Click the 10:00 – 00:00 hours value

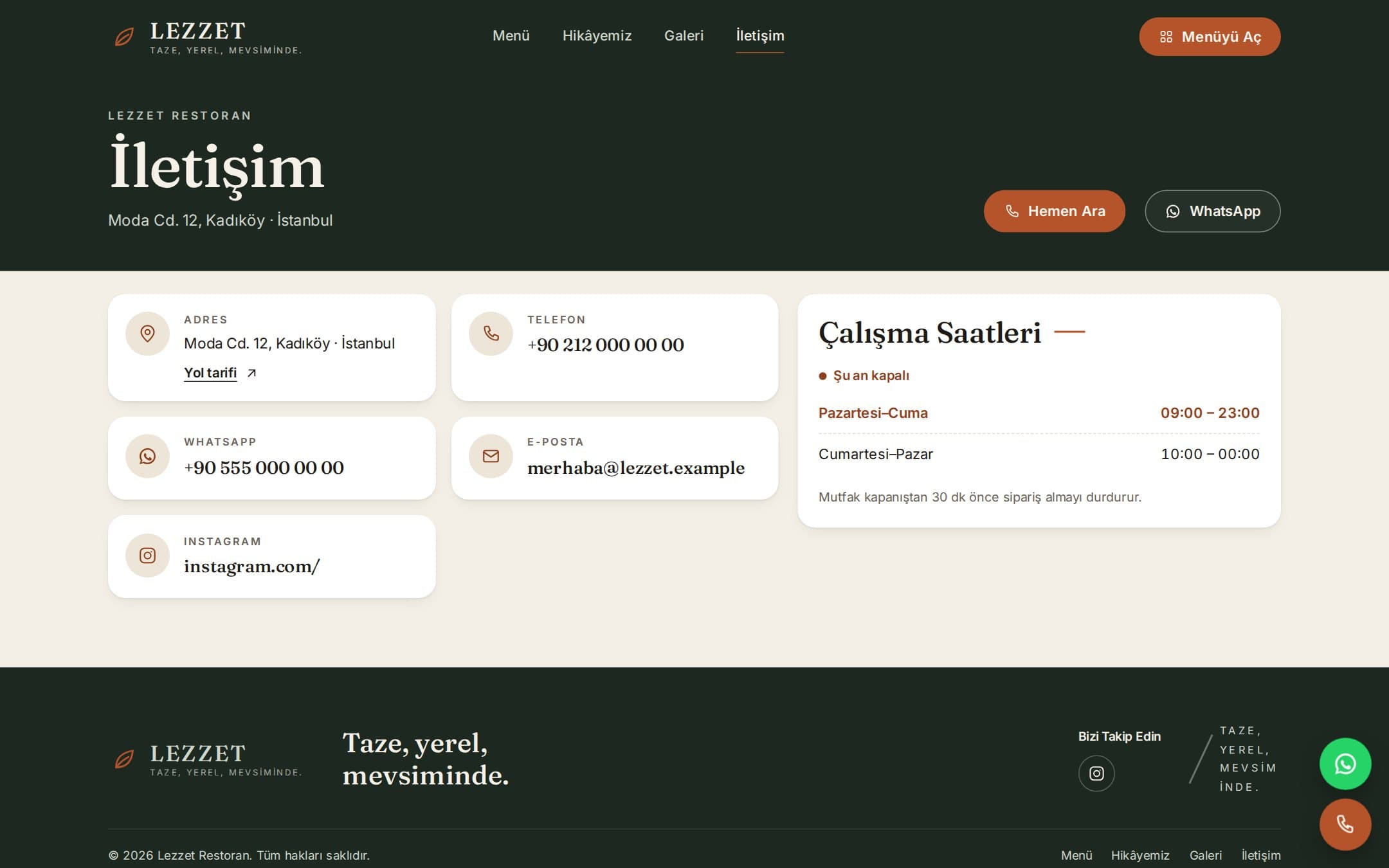(x=1210, y=454)
